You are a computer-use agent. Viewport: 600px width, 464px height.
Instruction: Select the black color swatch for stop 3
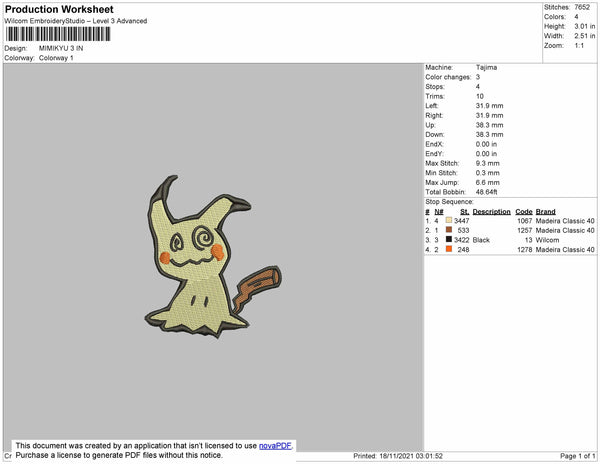(449, 240)
